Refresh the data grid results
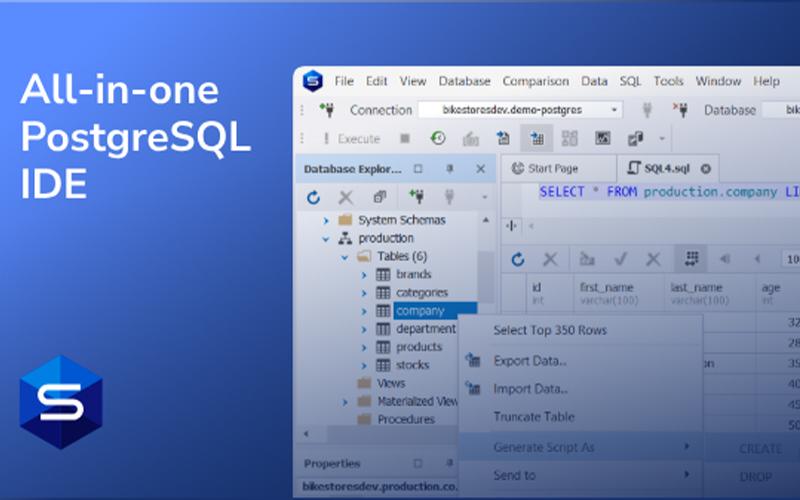Image resolution: width=800 pixels, height=500 pixels. 517,259
